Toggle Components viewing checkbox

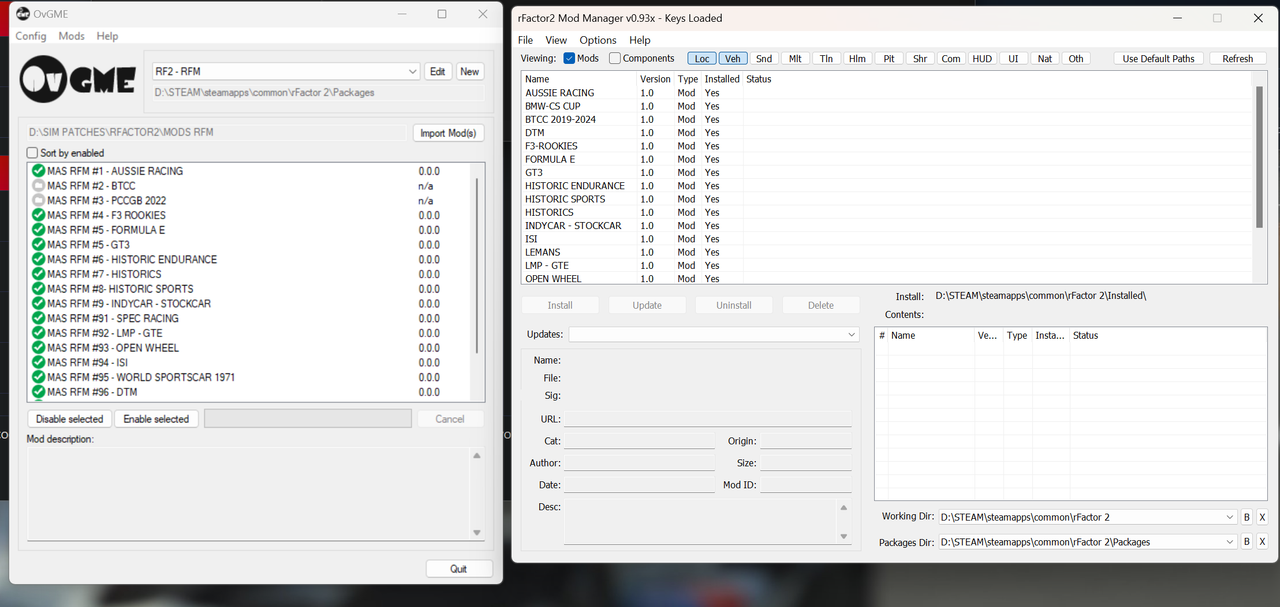pyautogui.click(x=615, y=59)
